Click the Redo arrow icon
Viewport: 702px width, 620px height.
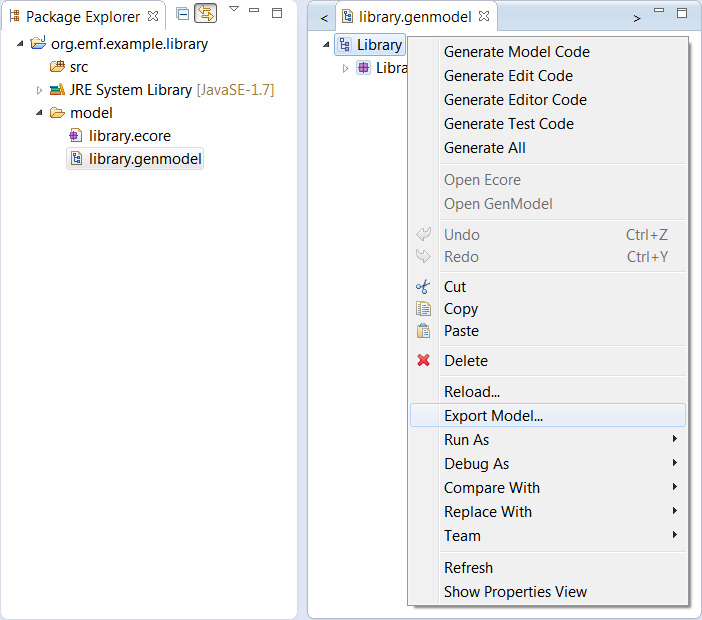point(423,257)
